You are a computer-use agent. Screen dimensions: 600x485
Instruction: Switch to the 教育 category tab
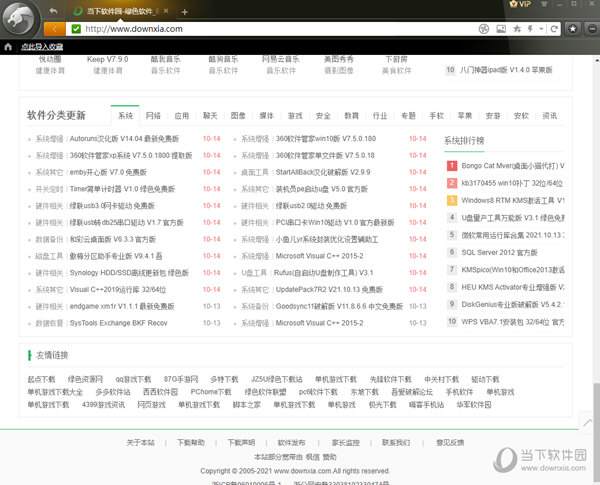pos(352,116)
